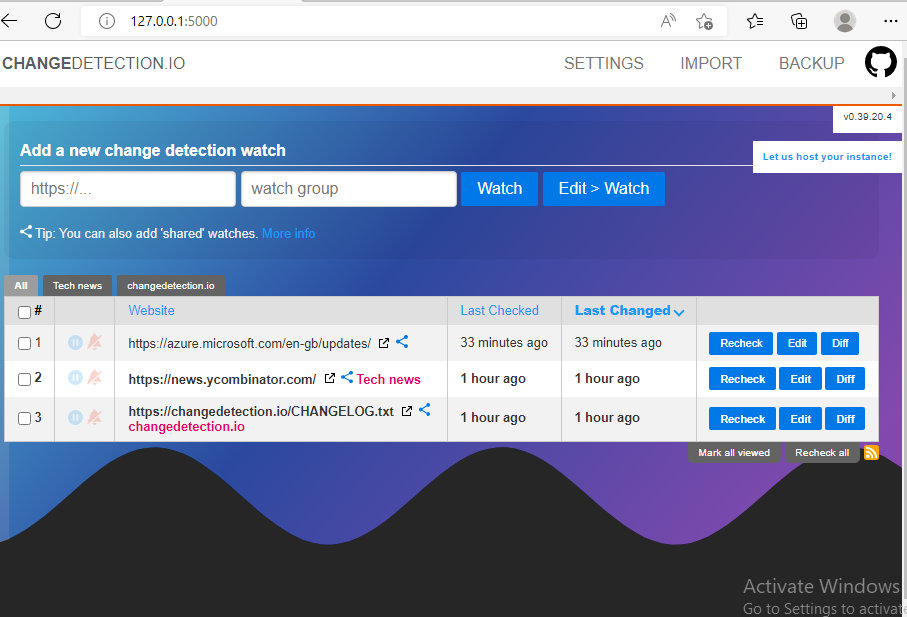Filter by Tech news tag in row 2
This screenshot has width=907, height=617.
[x=388, y=379]
